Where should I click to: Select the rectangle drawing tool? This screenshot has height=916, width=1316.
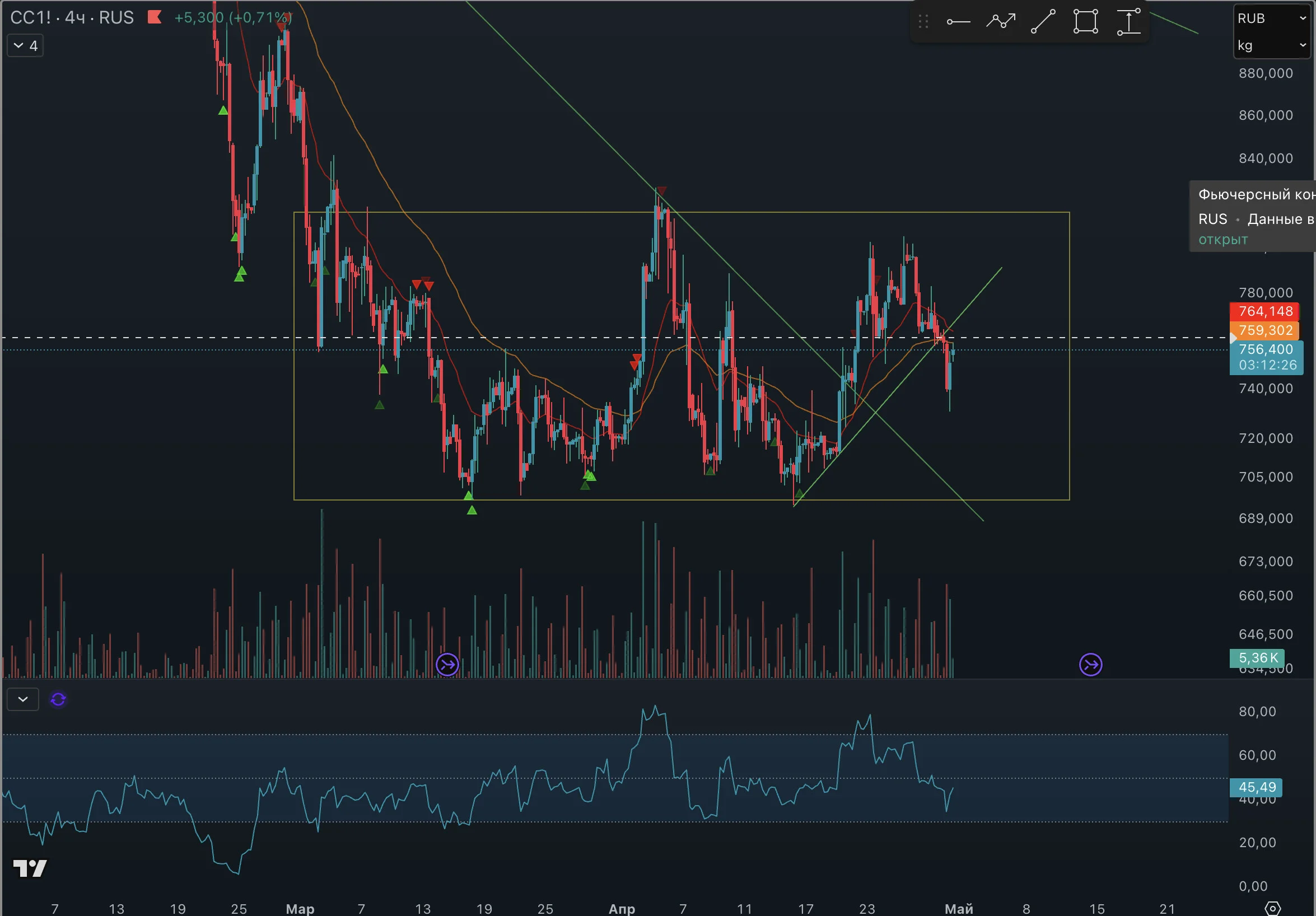tap(1086, 22)
